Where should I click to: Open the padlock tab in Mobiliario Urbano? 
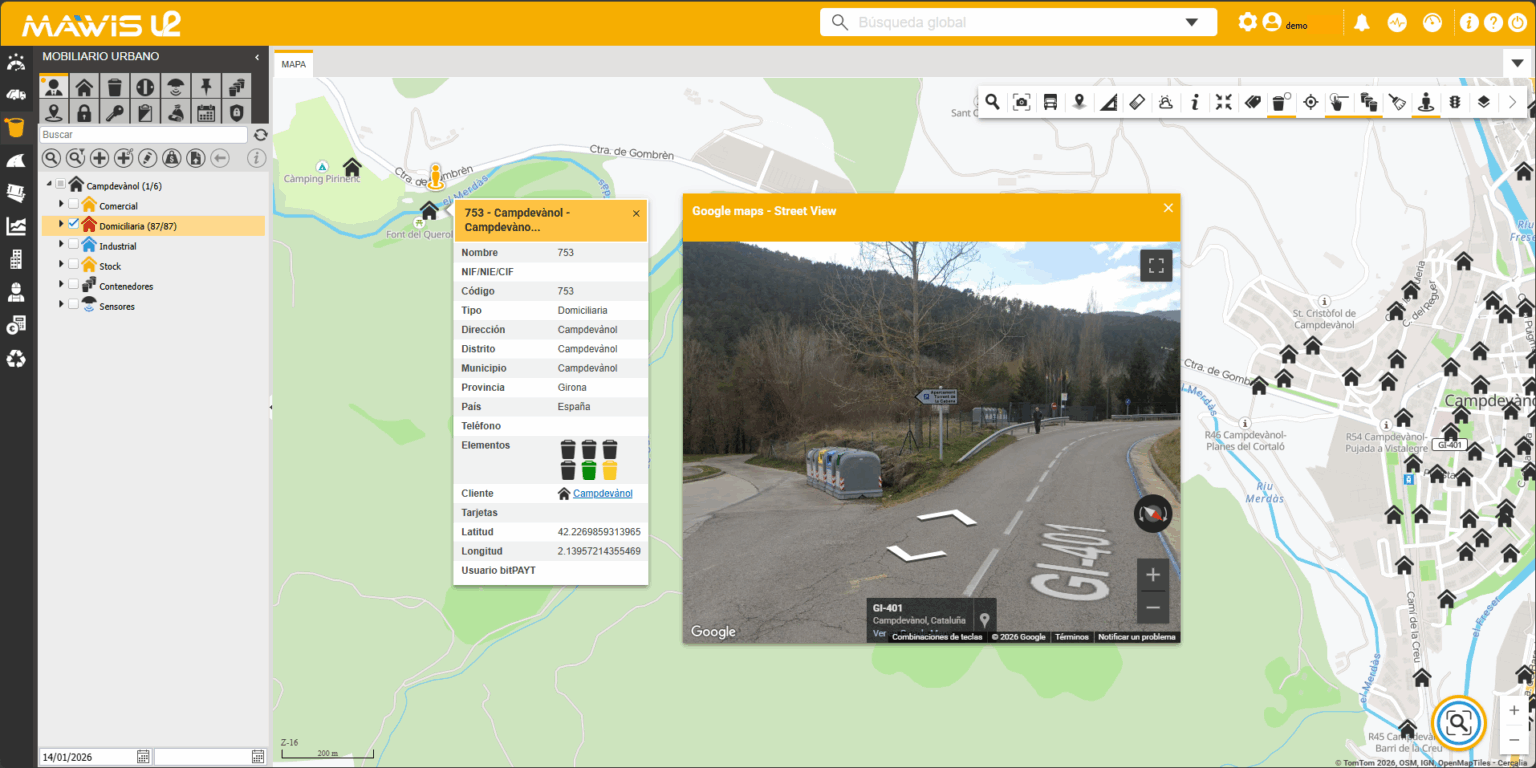pos(84,113)
